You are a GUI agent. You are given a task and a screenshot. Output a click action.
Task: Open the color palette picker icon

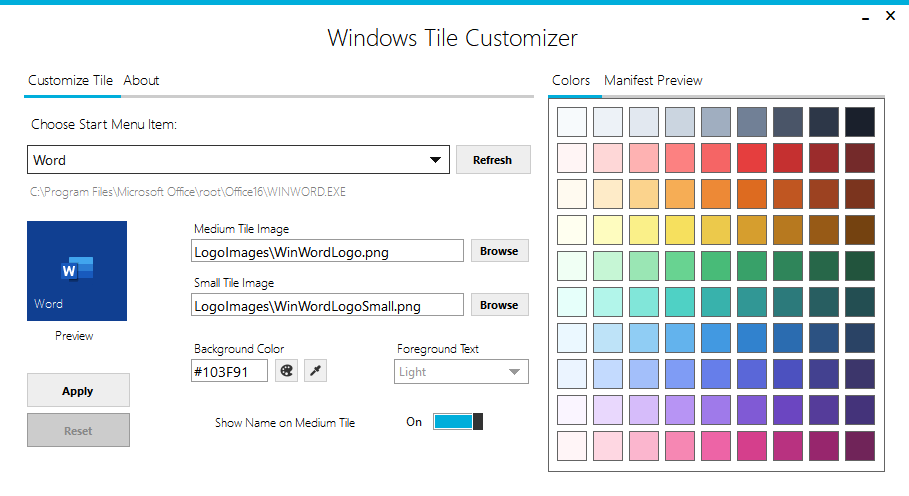point(286,371)
